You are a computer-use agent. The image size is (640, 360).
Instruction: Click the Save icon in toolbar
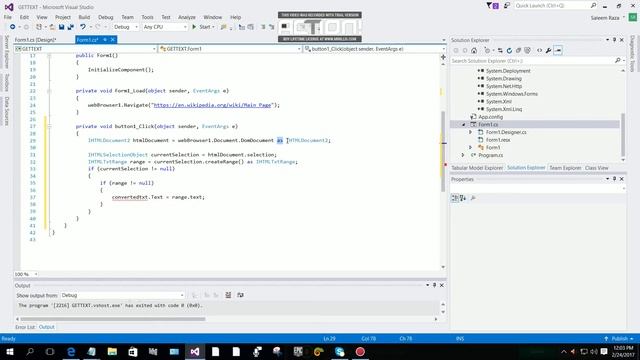(61, 27)
